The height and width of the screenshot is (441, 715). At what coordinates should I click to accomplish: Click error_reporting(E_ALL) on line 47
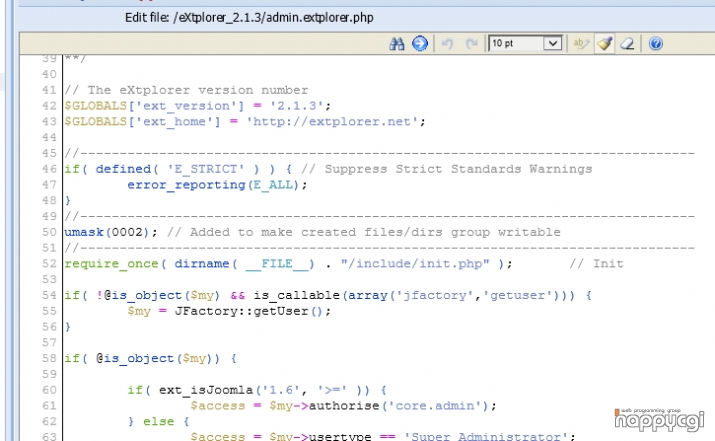pos(212,185)
